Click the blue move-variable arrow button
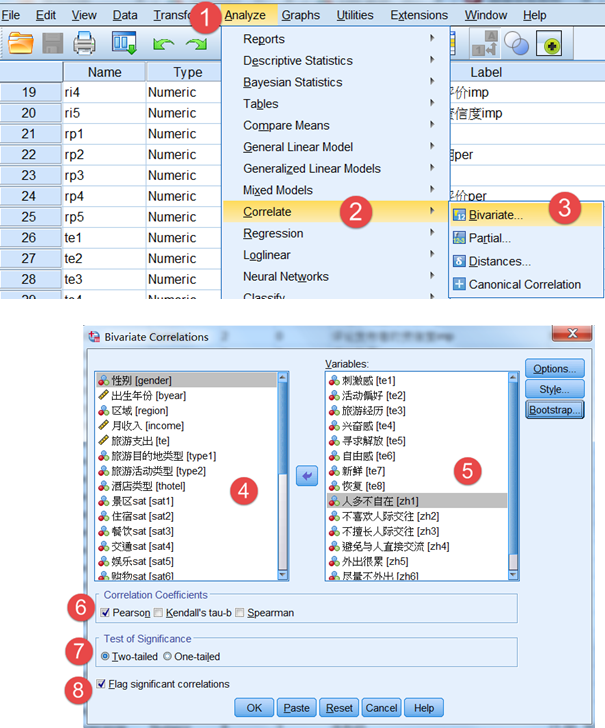 coord(307,476)
